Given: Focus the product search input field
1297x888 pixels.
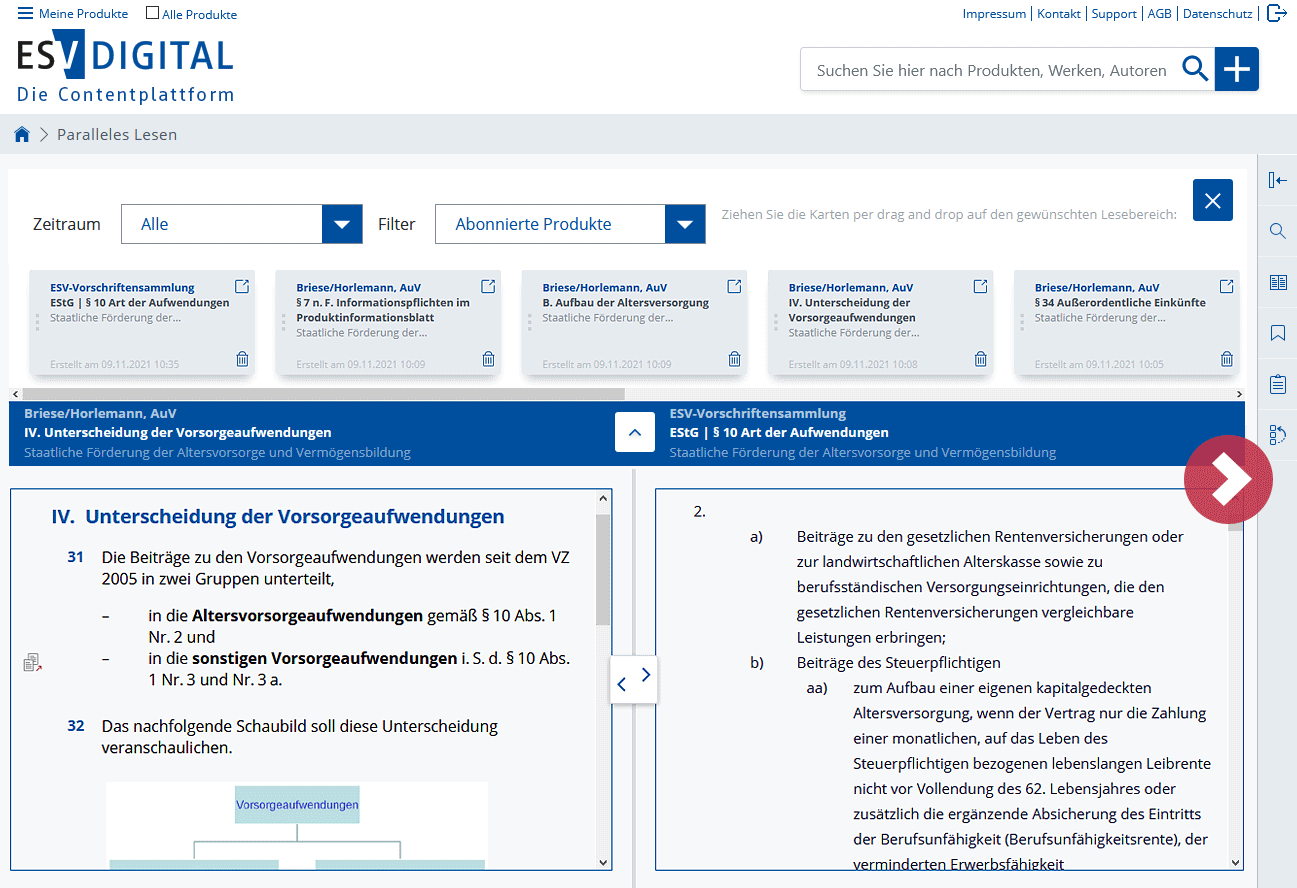Looking at the screenshot, I should coord(990,70).
